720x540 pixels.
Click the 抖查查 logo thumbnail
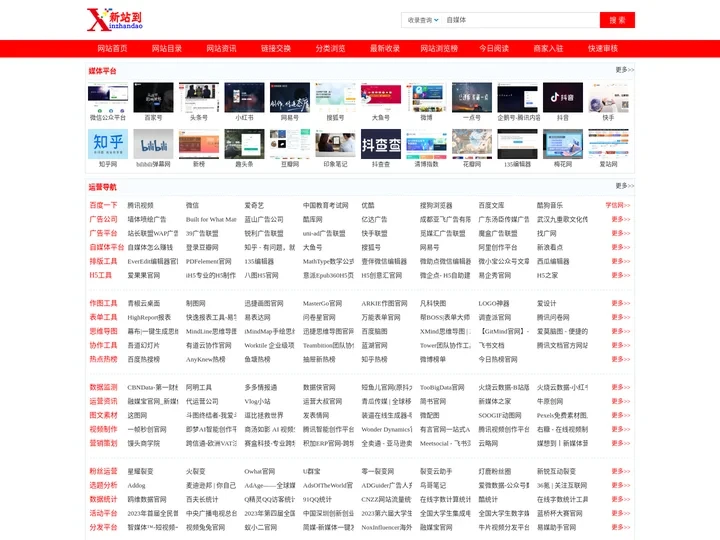381,144
